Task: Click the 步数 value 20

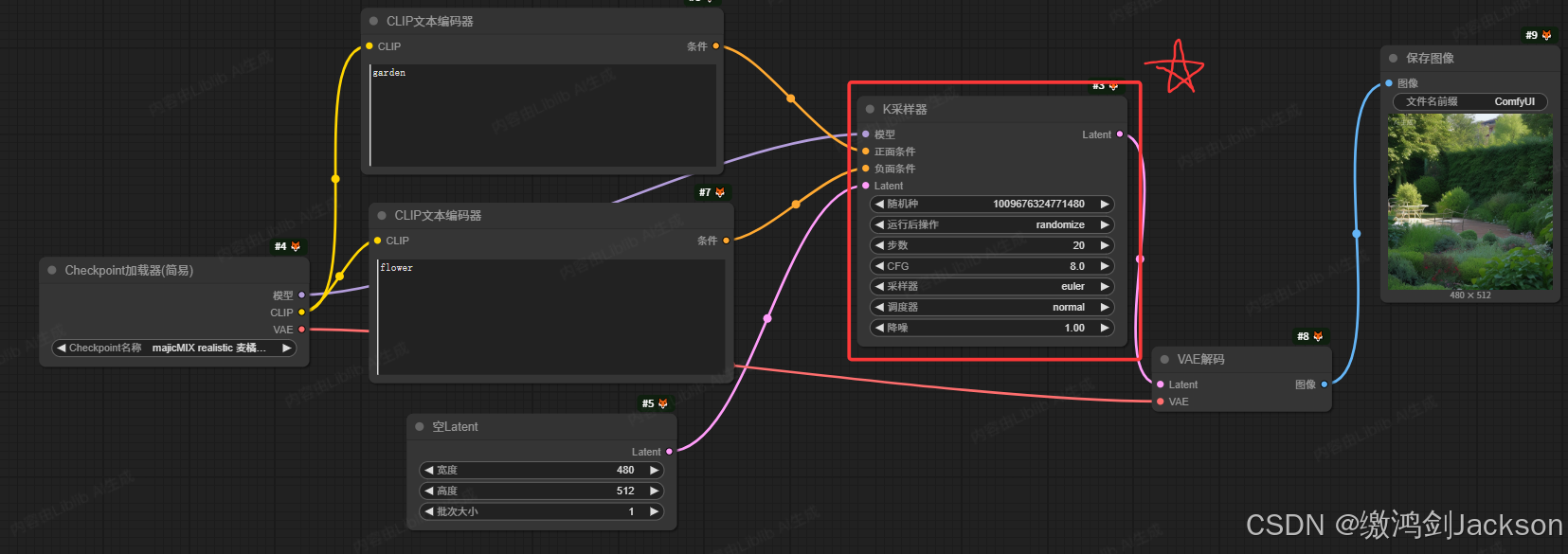Action: click(x=1078, y=245)
